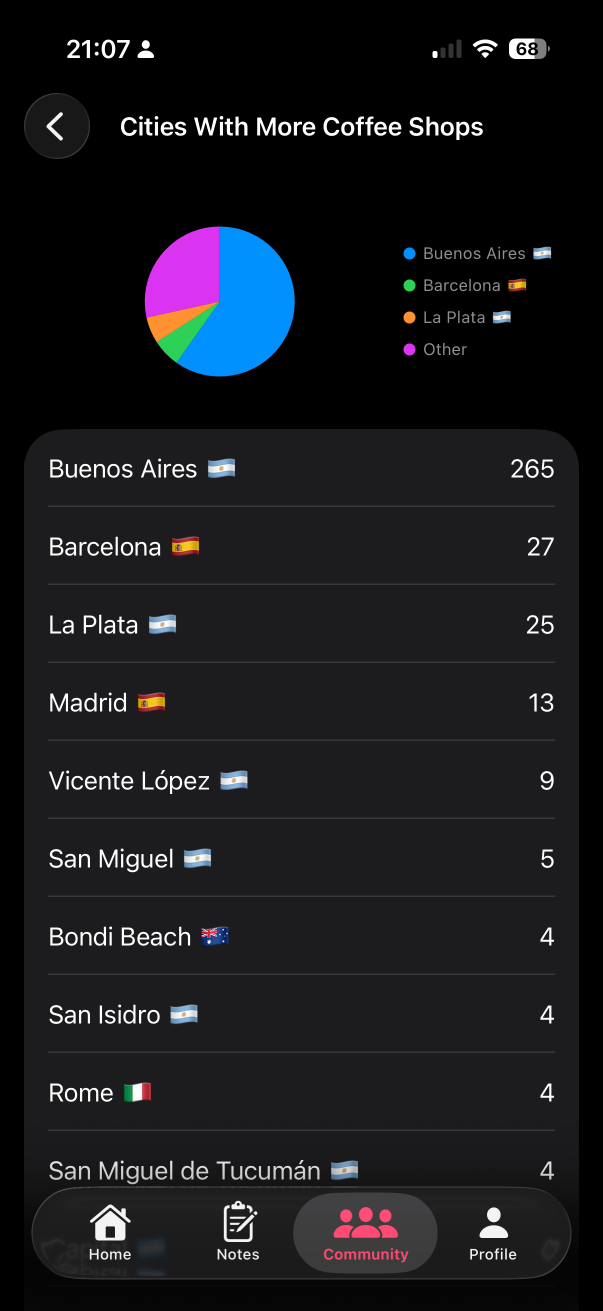Tap the back arrow button
Viewport: 603px width, 1311px height.
[x=57, y=127]
